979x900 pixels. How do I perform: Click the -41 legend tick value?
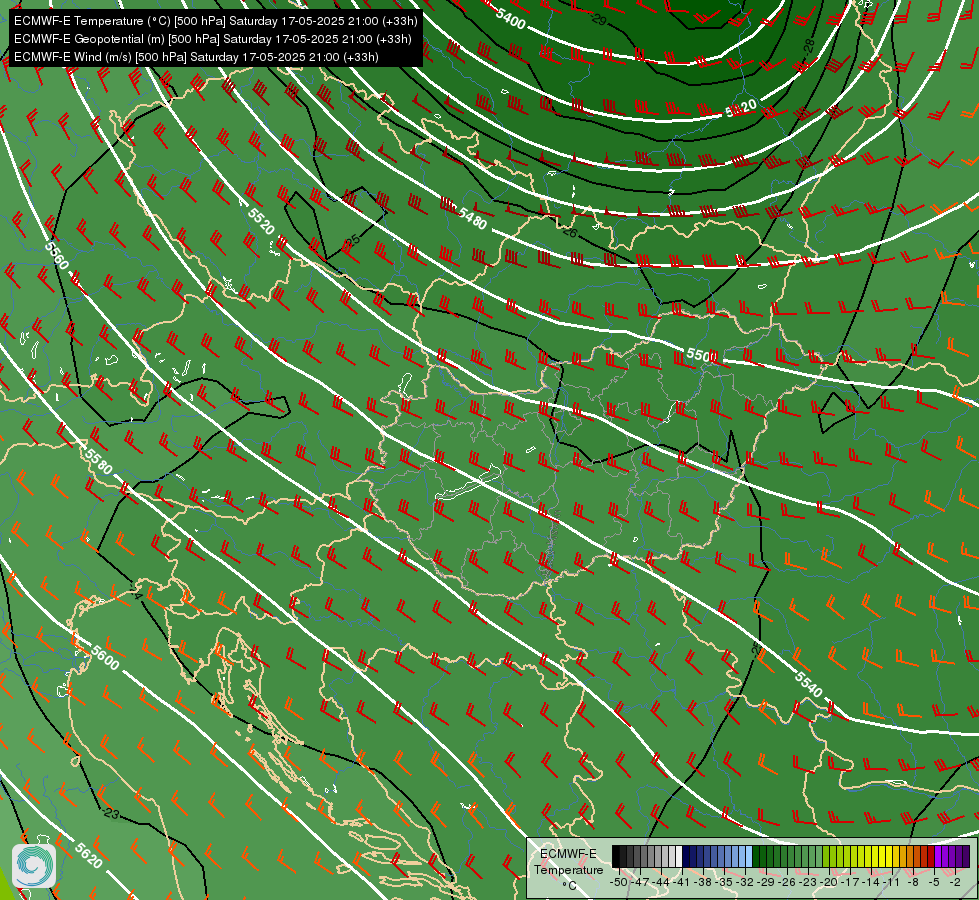coord(682,882)
